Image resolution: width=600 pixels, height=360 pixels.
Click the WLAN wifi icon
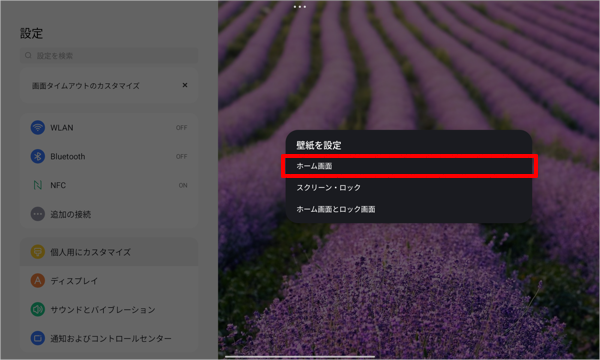tap(38, 127)
